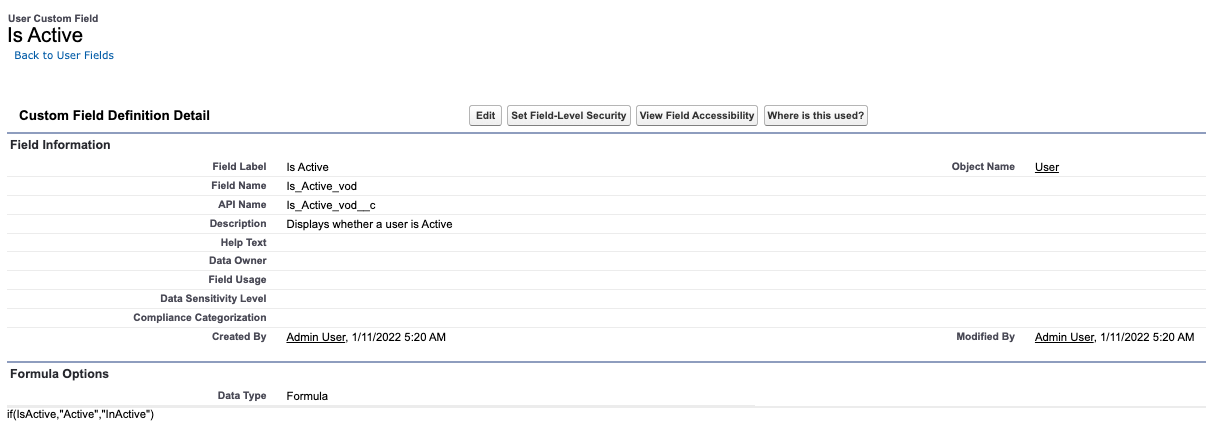Click the Compliance Categorization label

200,318
